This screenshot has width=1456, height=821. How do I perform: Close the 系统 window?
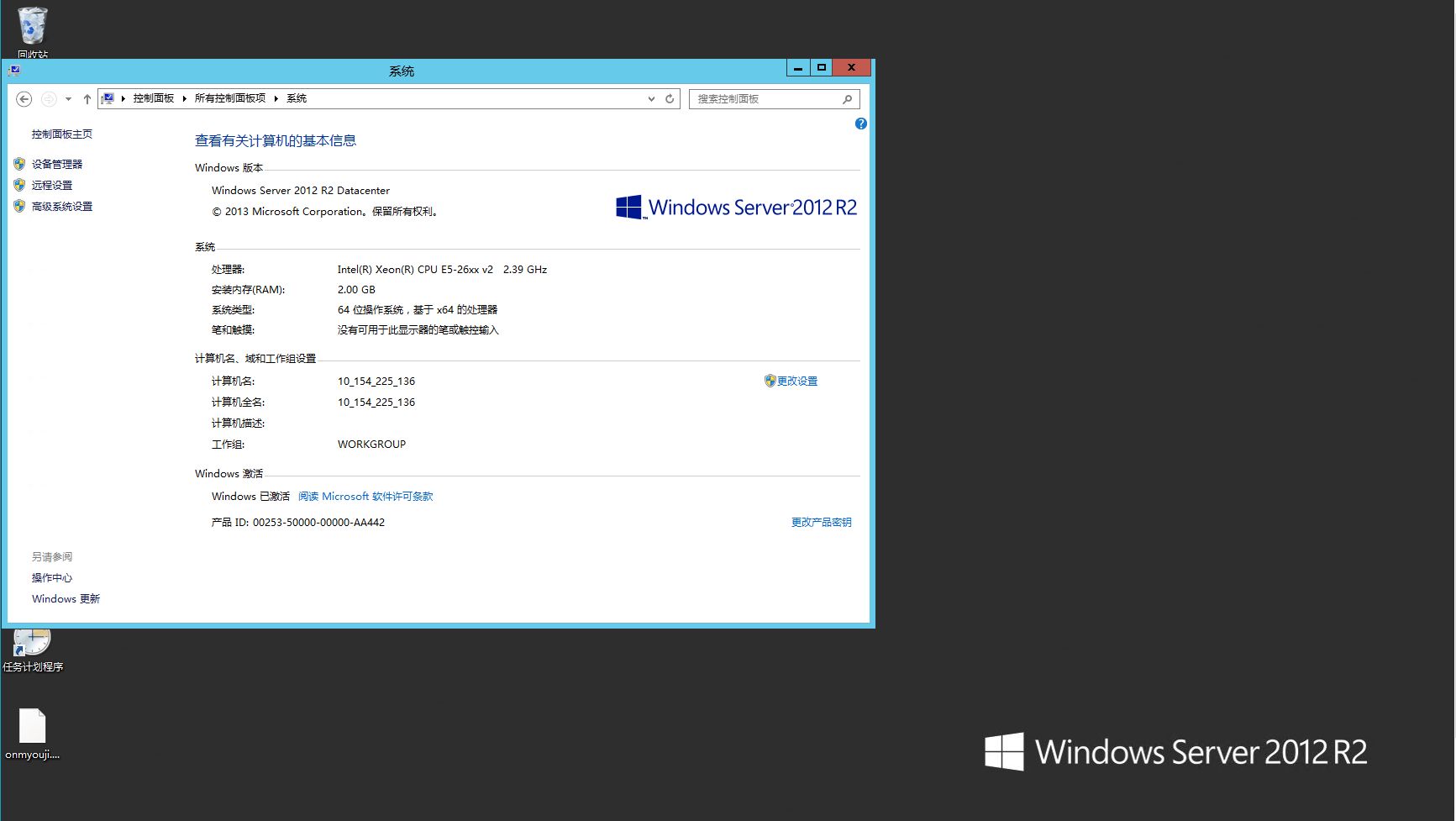tap(851, 68)
